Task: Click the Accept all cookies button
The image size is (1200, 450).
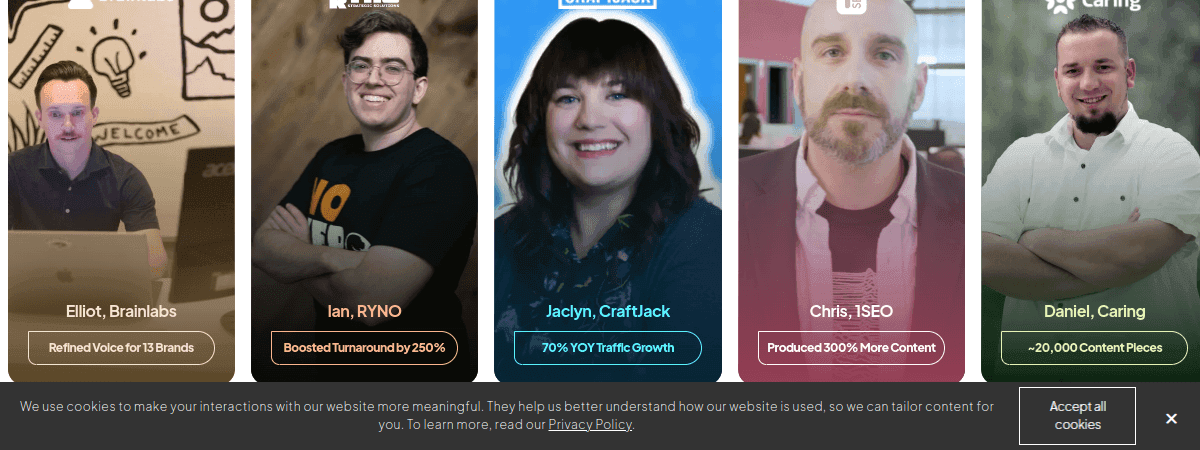Action: 1077,415
